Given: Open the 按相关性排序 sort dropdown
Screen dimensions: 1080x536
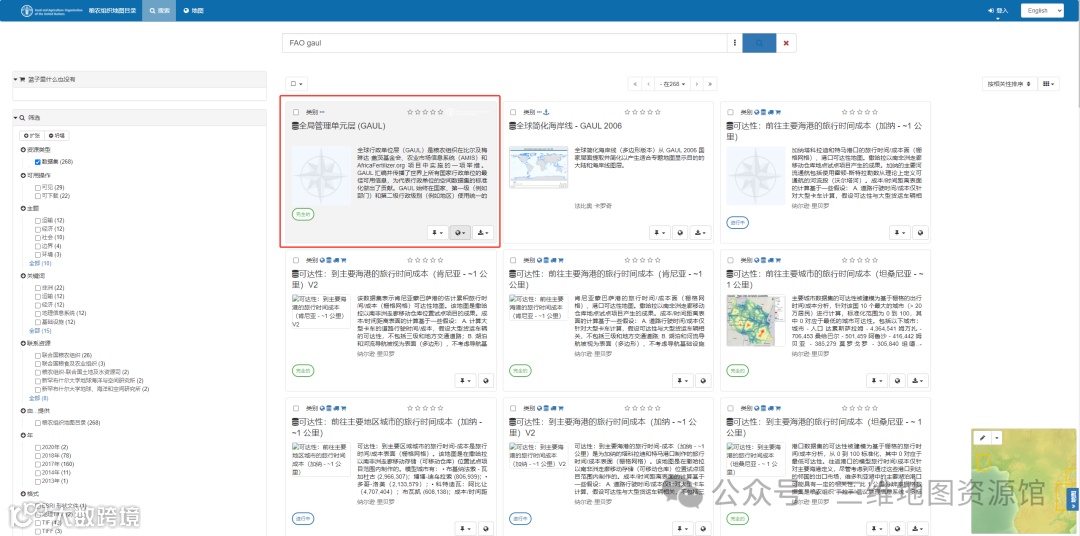Looking at the screenshot, I should pos(1009,83).
